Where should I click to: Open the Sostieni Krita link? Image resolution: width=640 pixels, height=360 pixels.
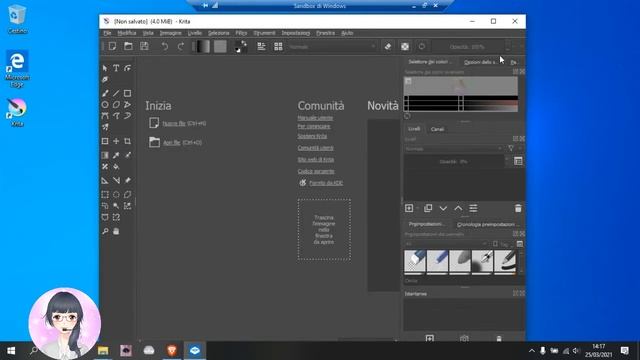point(312,136)
